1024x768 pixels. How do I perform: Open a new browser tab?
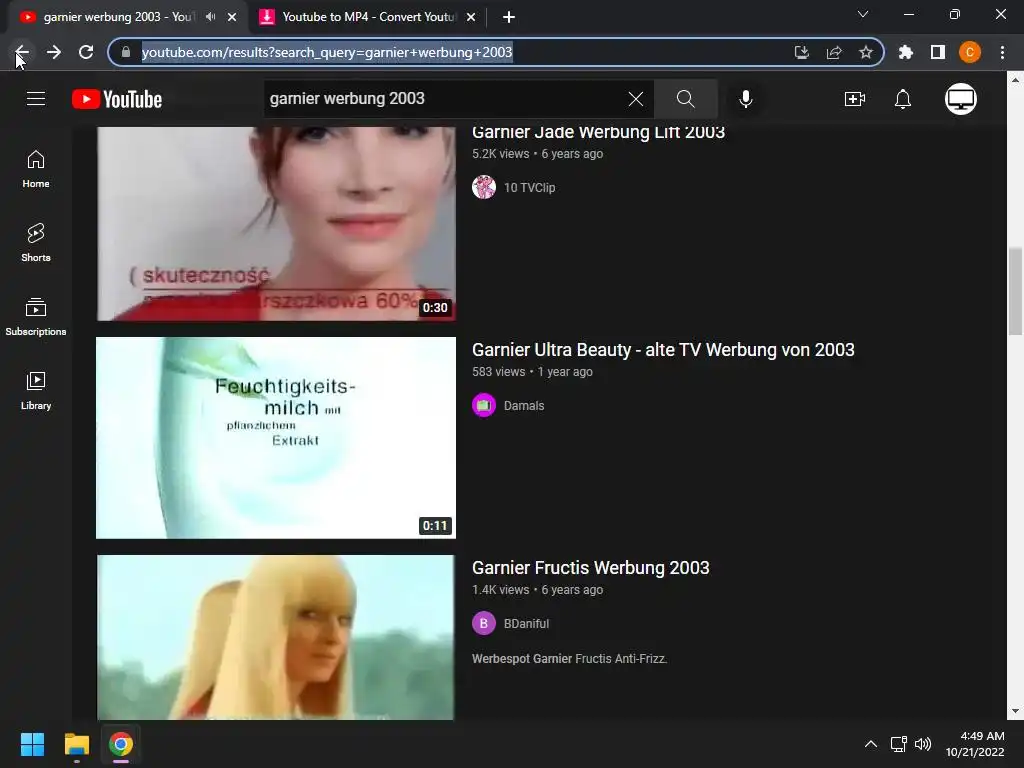coord(509,17)
